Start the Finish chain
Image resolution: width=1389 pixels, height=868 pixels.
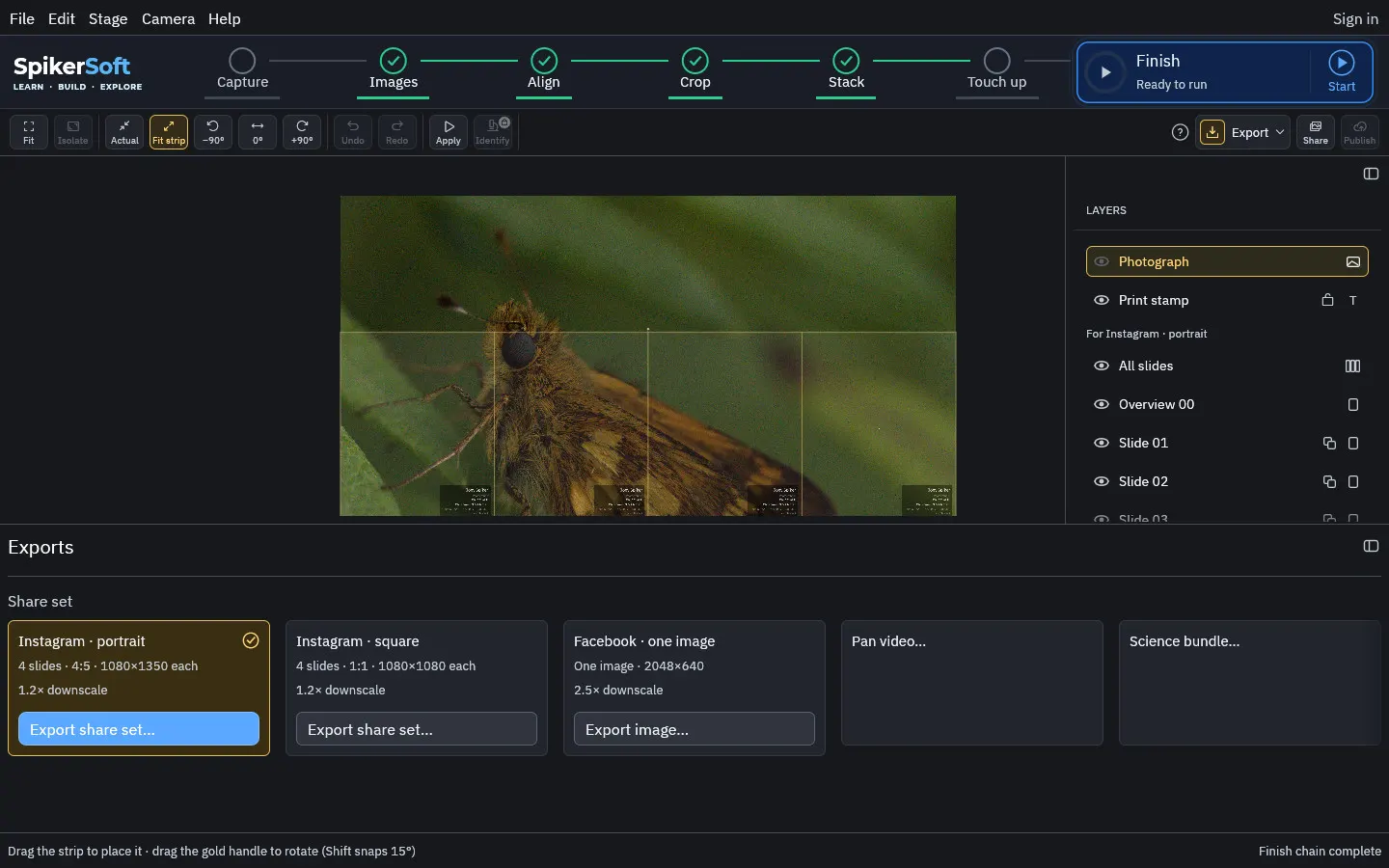tap(1342, 72)
